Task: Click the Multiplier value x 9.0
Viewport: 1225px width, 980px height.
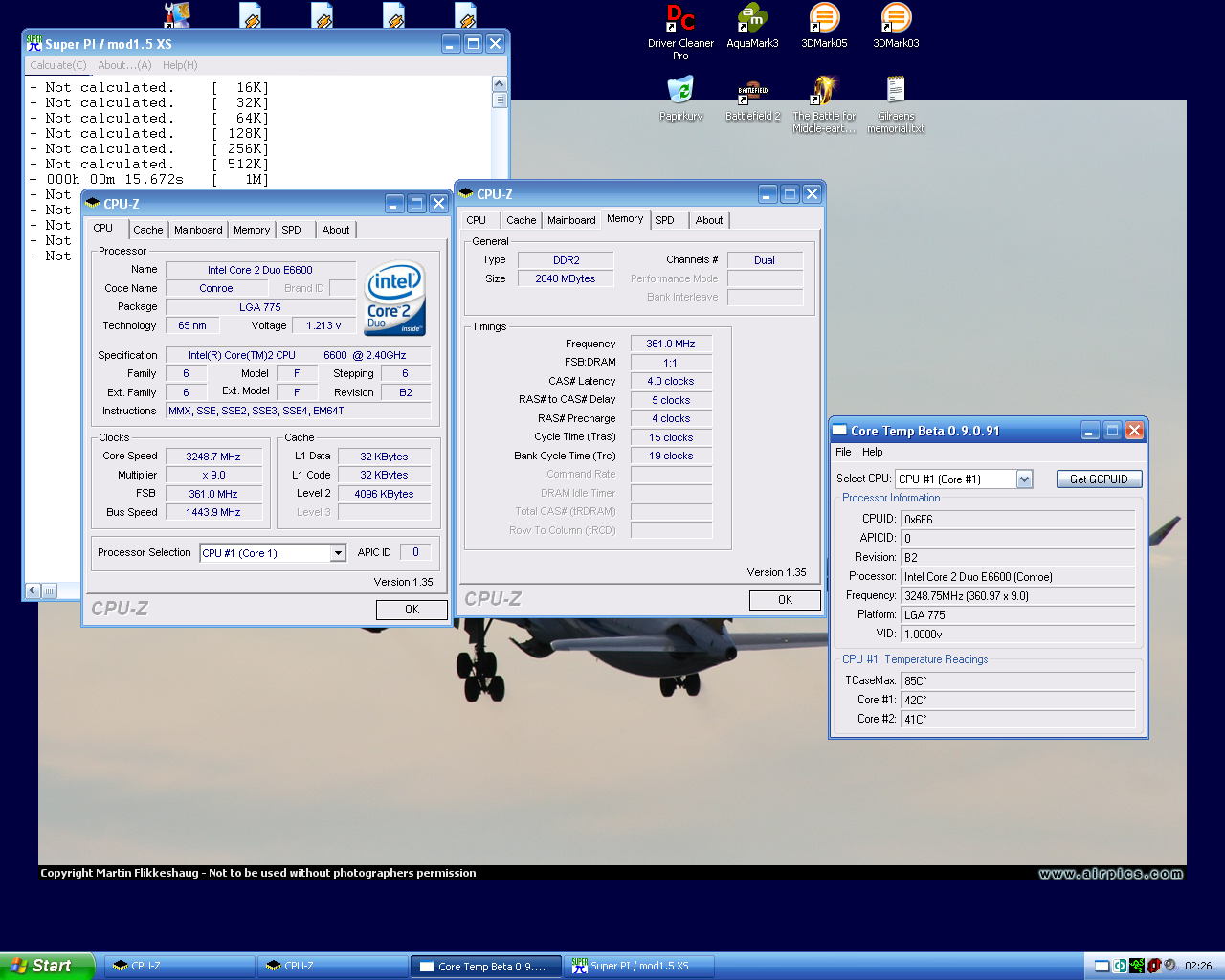Action: click(213, 475)
